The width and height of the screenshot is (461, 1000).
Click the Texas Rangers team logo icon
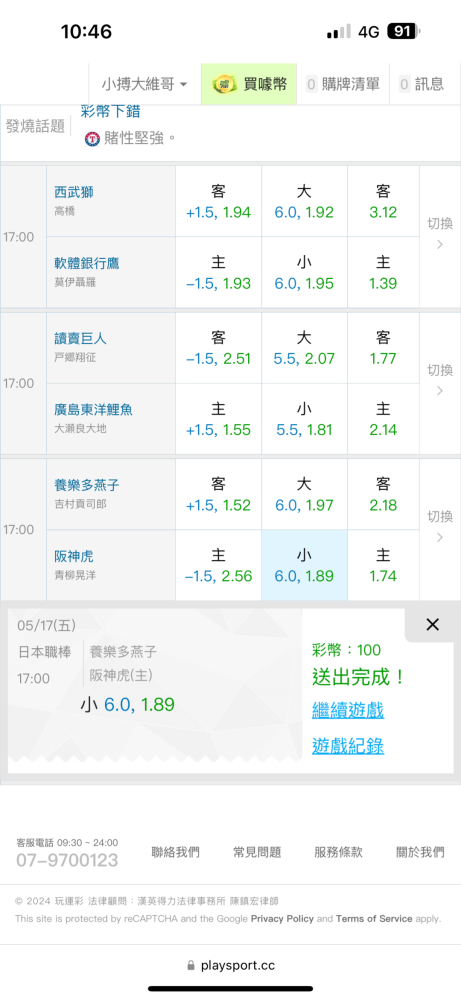92,138
